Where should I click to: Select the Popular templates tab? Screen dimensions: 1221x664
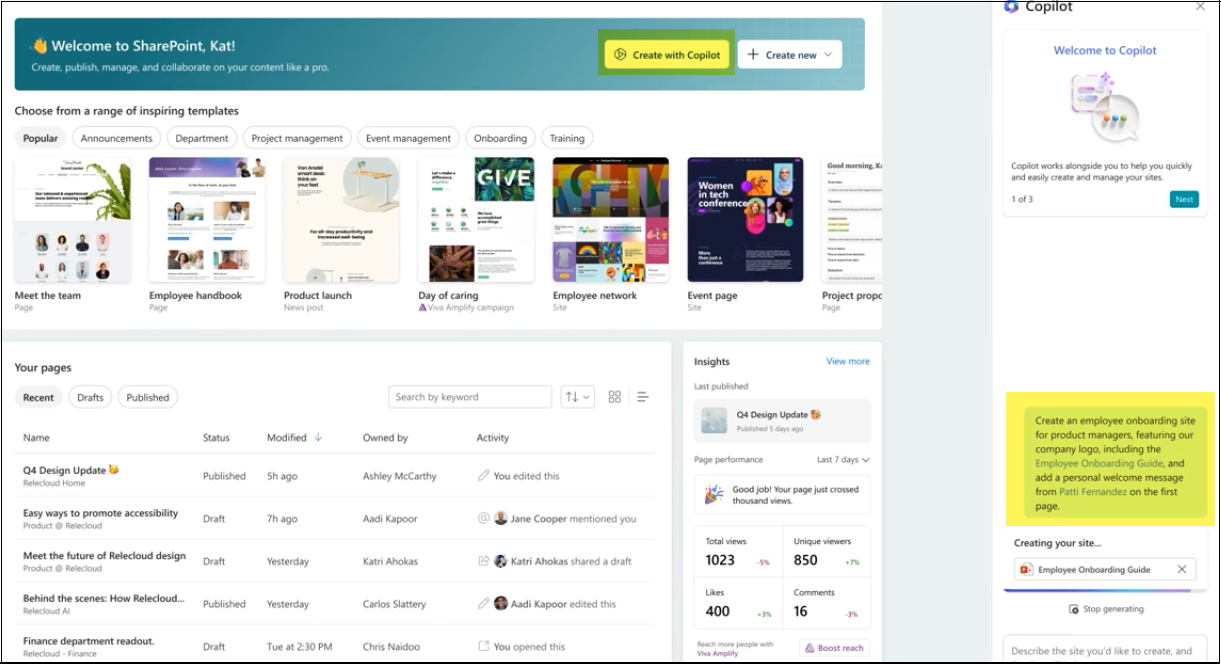pyautogui.click(x=41, y=137)
